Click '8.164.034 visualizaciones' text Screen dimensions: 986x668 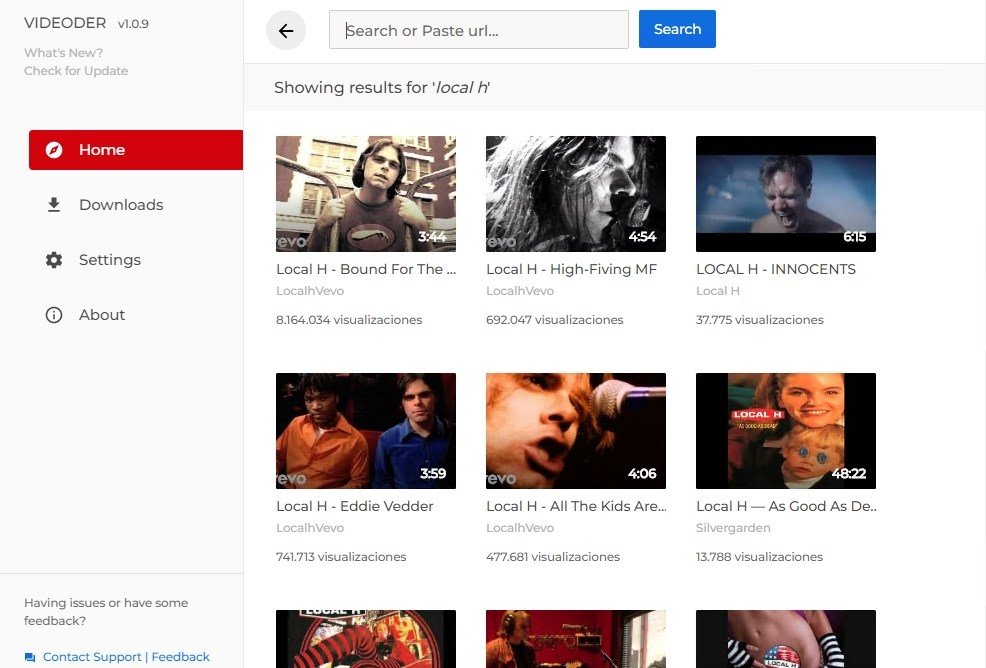coord(349,320)
